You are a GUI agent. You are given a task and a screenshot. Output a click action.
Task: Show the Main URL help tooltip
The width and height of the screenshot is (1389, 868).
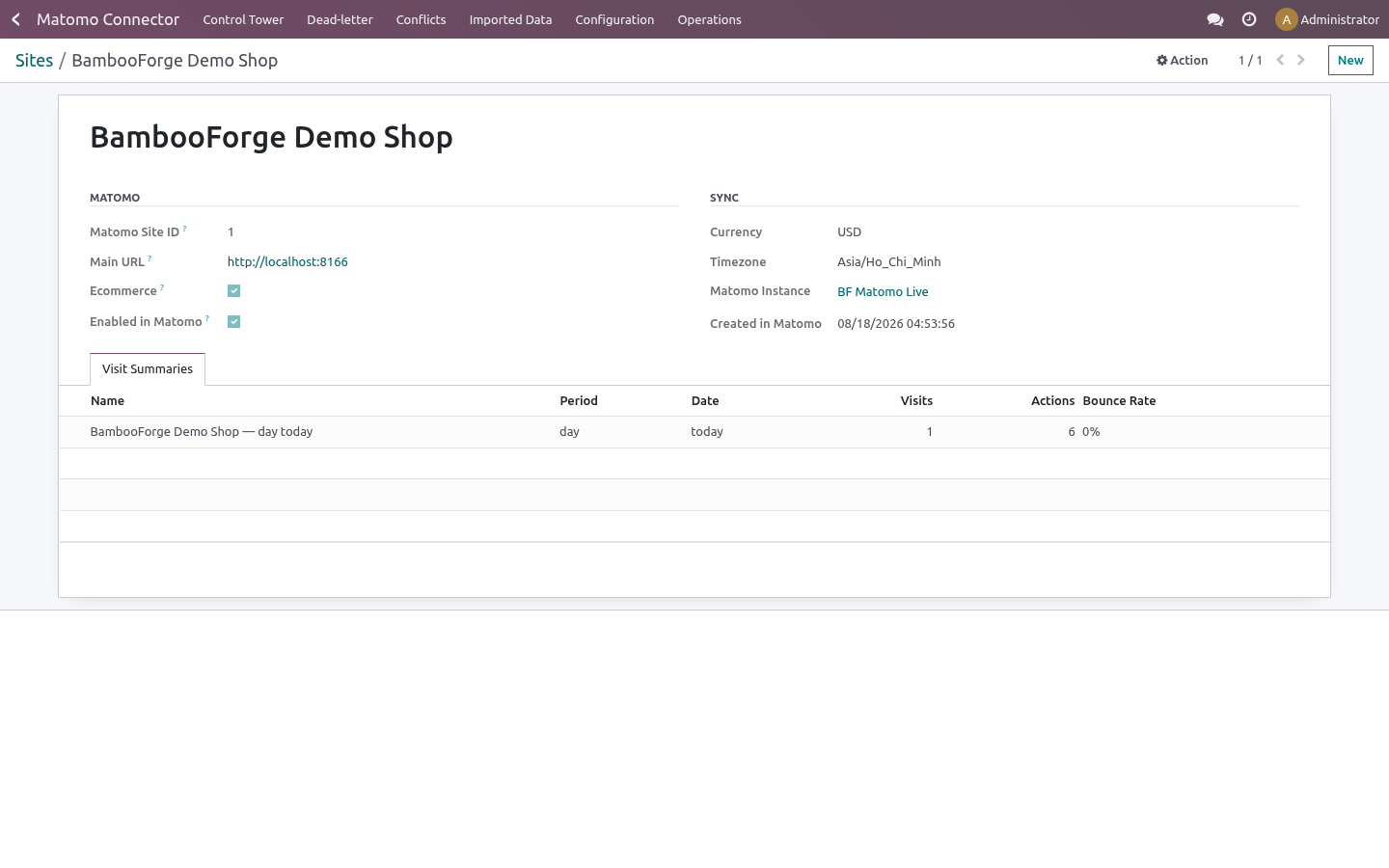(x=150, y=258)
